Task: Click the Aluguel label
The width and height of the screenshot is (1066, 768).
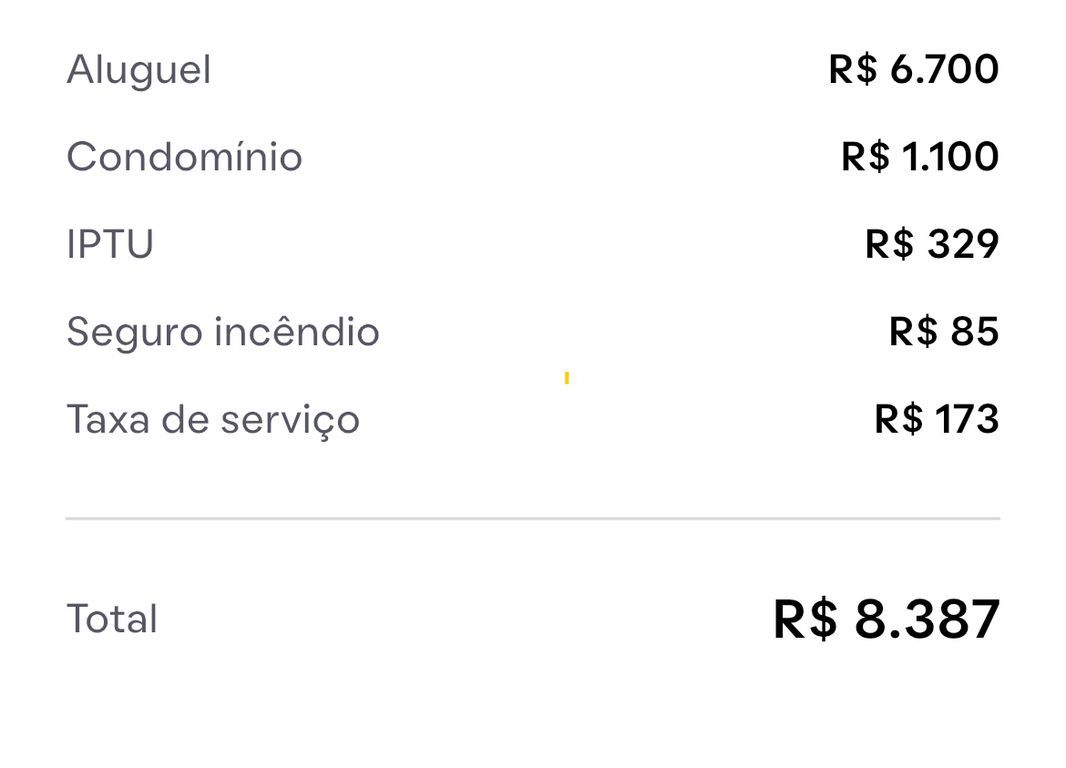Action: (x=138, y=70)
